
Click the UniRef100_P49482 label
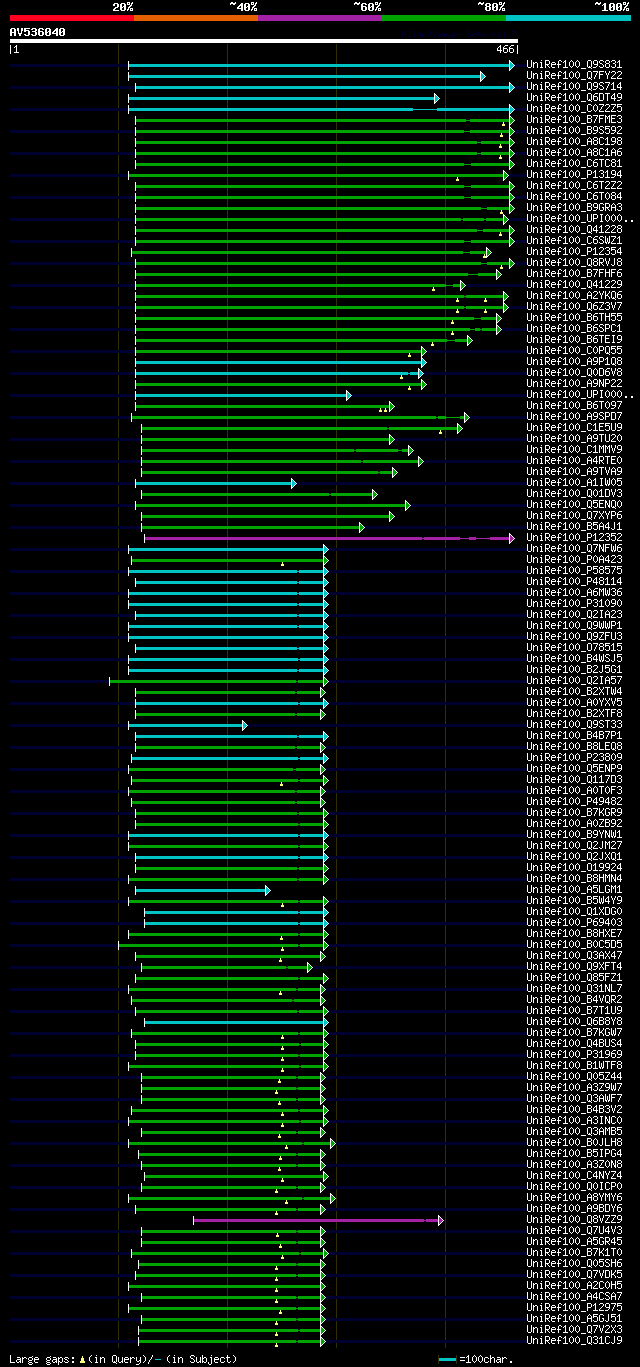pyautogui.click(x=574, y=801)
